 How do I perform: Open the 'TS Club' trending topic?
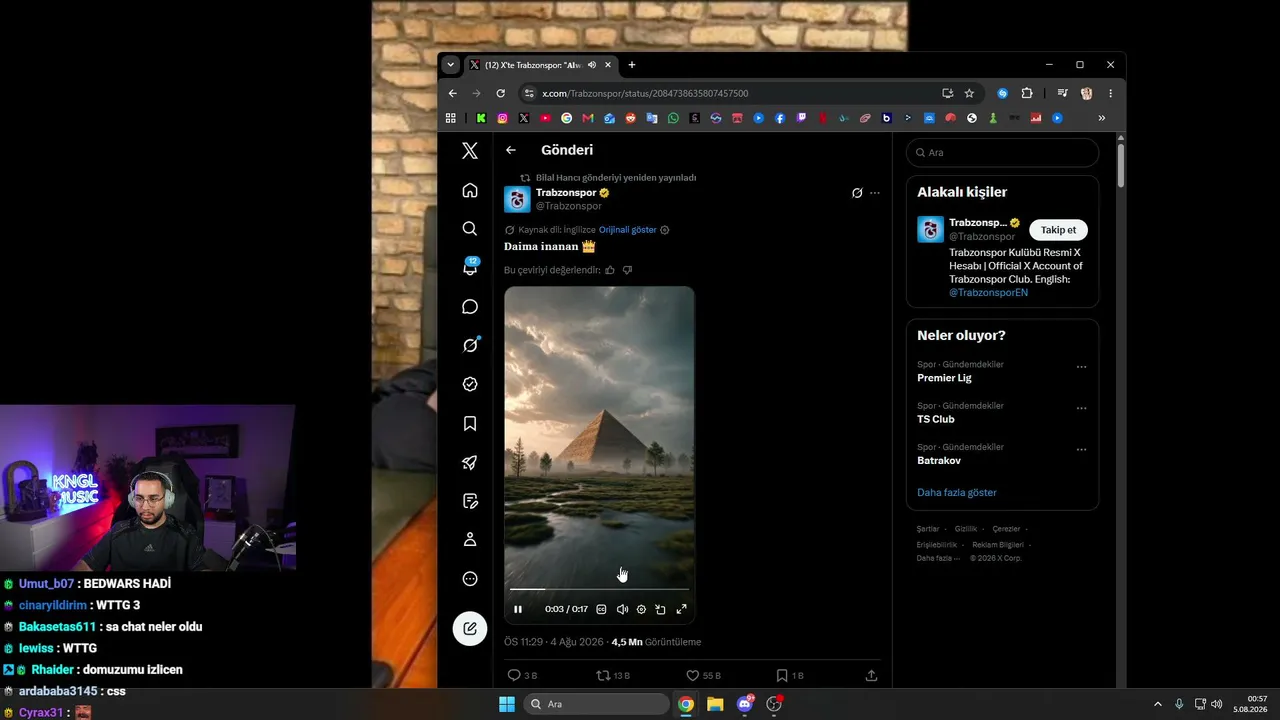pyautogui.click(x=936, y=419)
